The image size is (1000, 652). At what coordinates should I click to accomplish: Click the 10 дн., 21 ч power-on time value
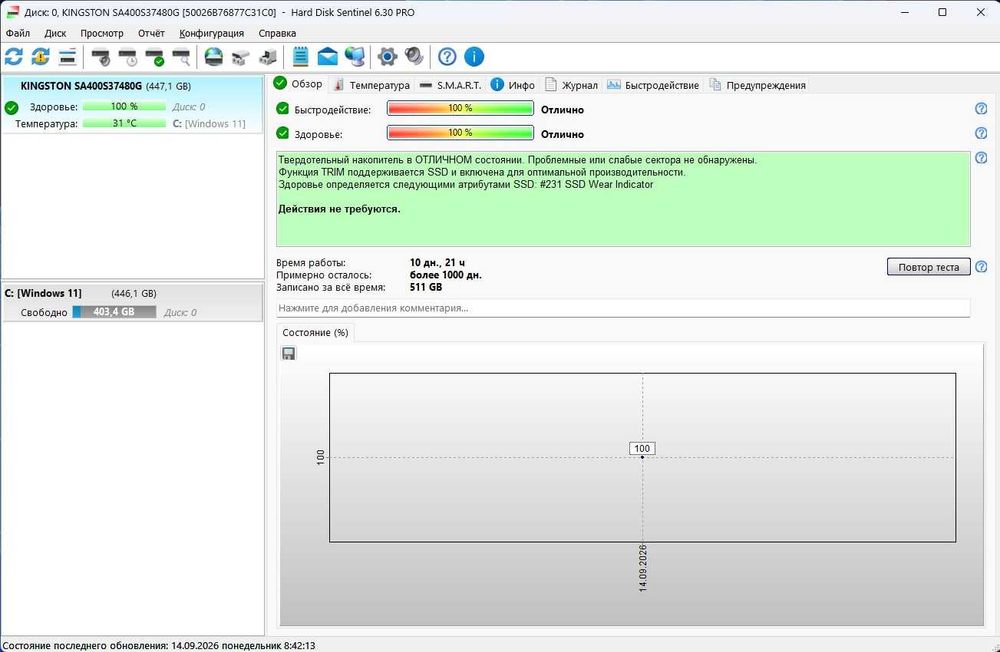click(x=437, y=262)
